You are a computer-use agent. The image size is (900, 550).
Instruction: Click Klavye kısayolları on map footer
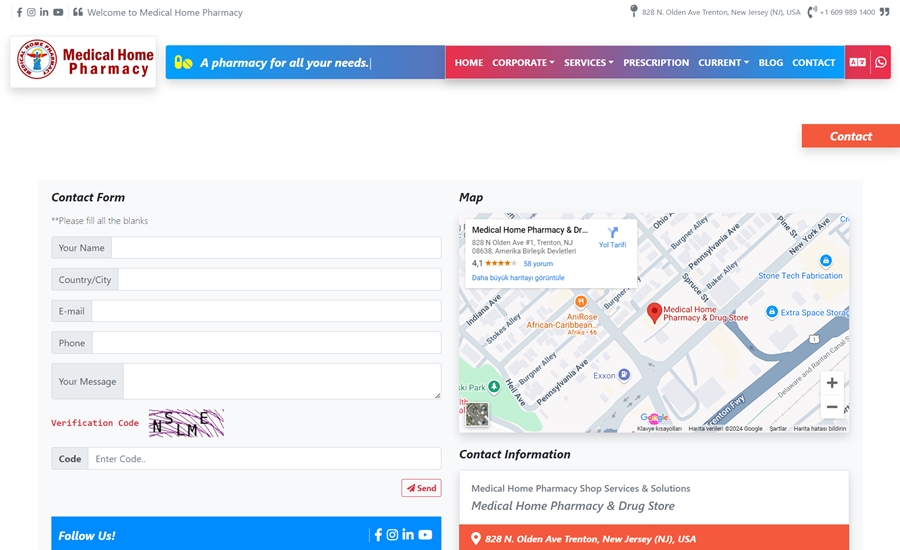click(659, 428)
